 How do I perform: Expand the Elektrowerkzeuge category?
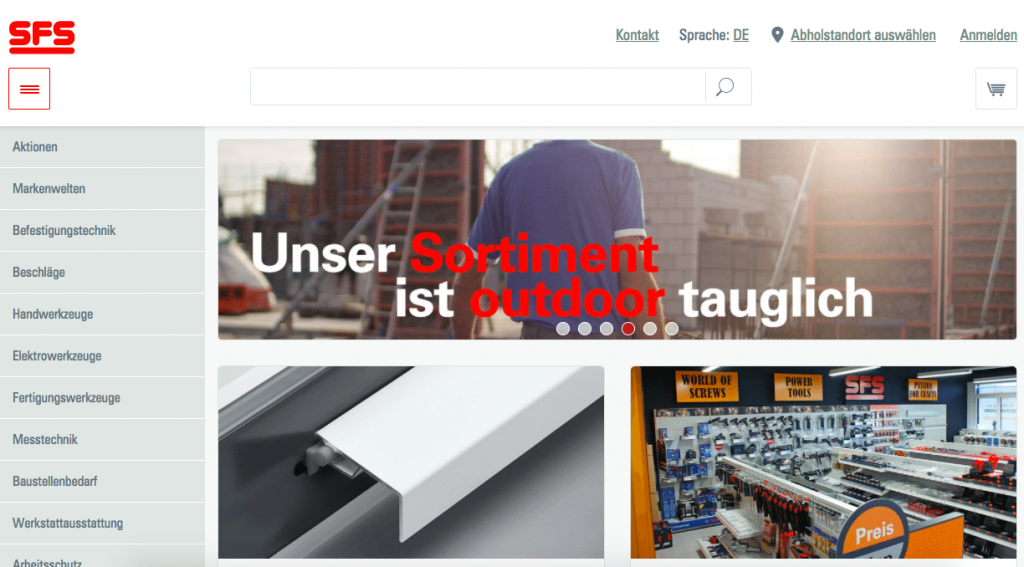(x=103, y=356)
